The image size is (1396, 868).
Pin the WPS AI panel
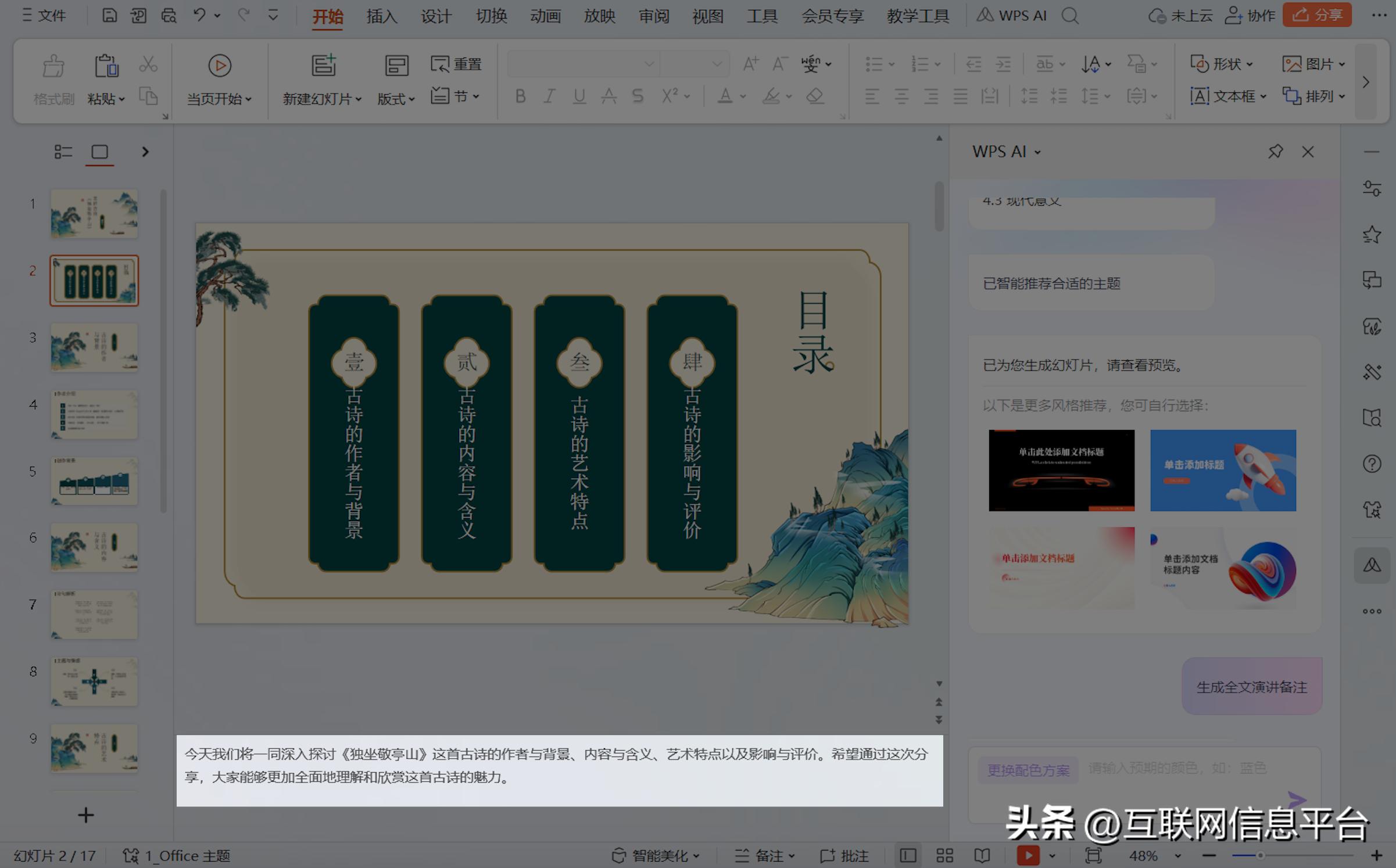[1276, 152]
